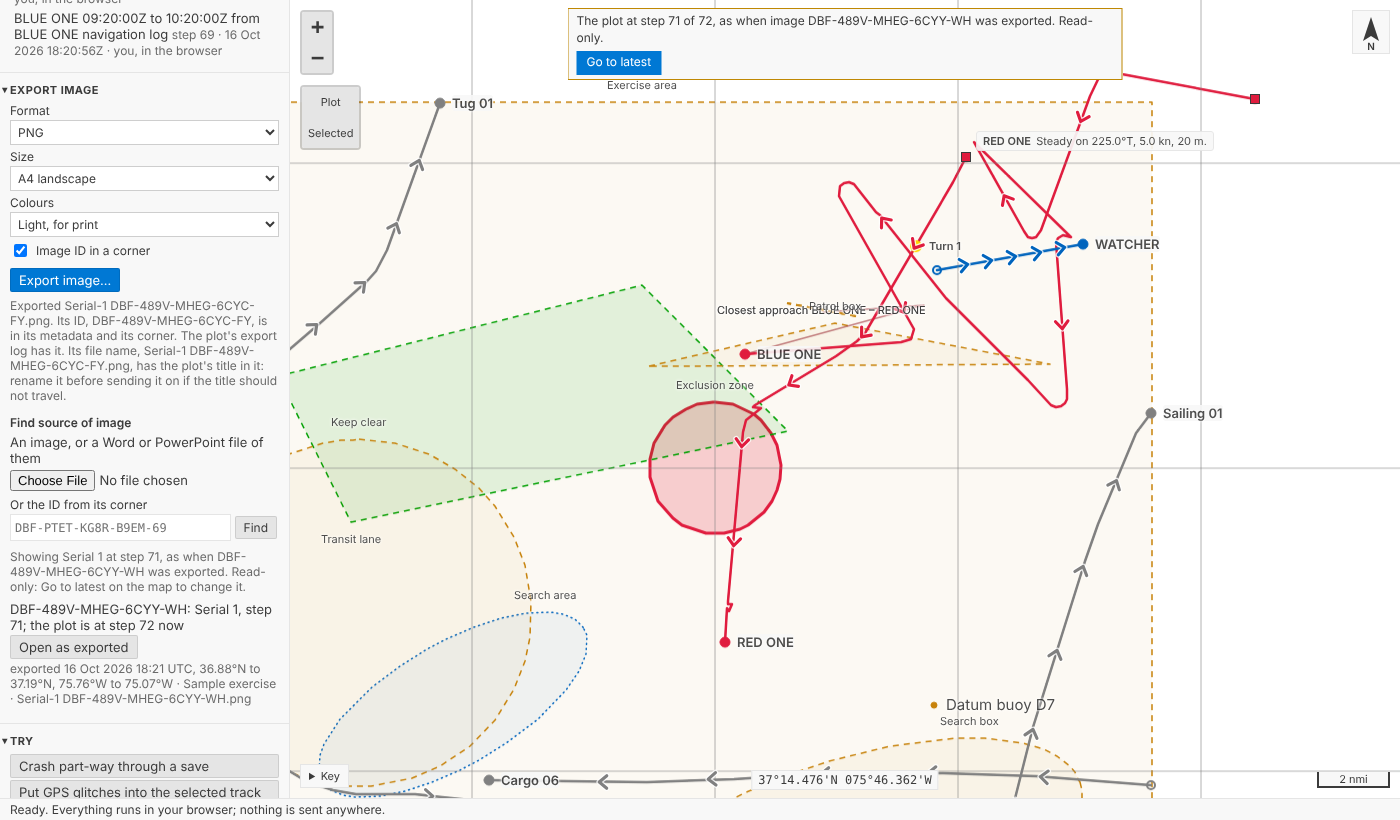Click Put GPS glitches into selected track
Screen dimensions: 1400x820
coord(144,791)
